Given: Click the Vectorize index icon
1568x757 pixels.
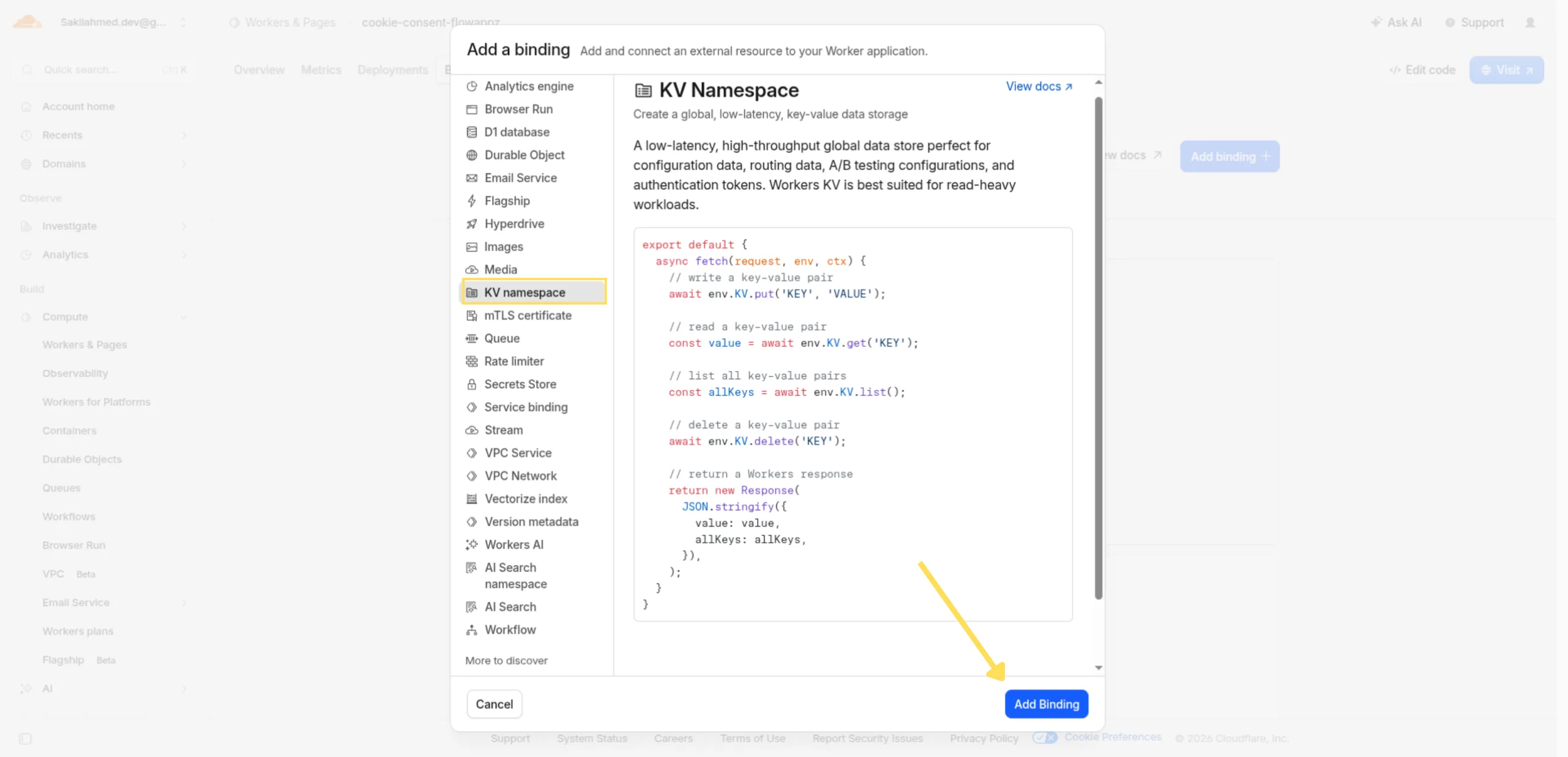Looking at the screenshot, I should [x=471, y=499].
